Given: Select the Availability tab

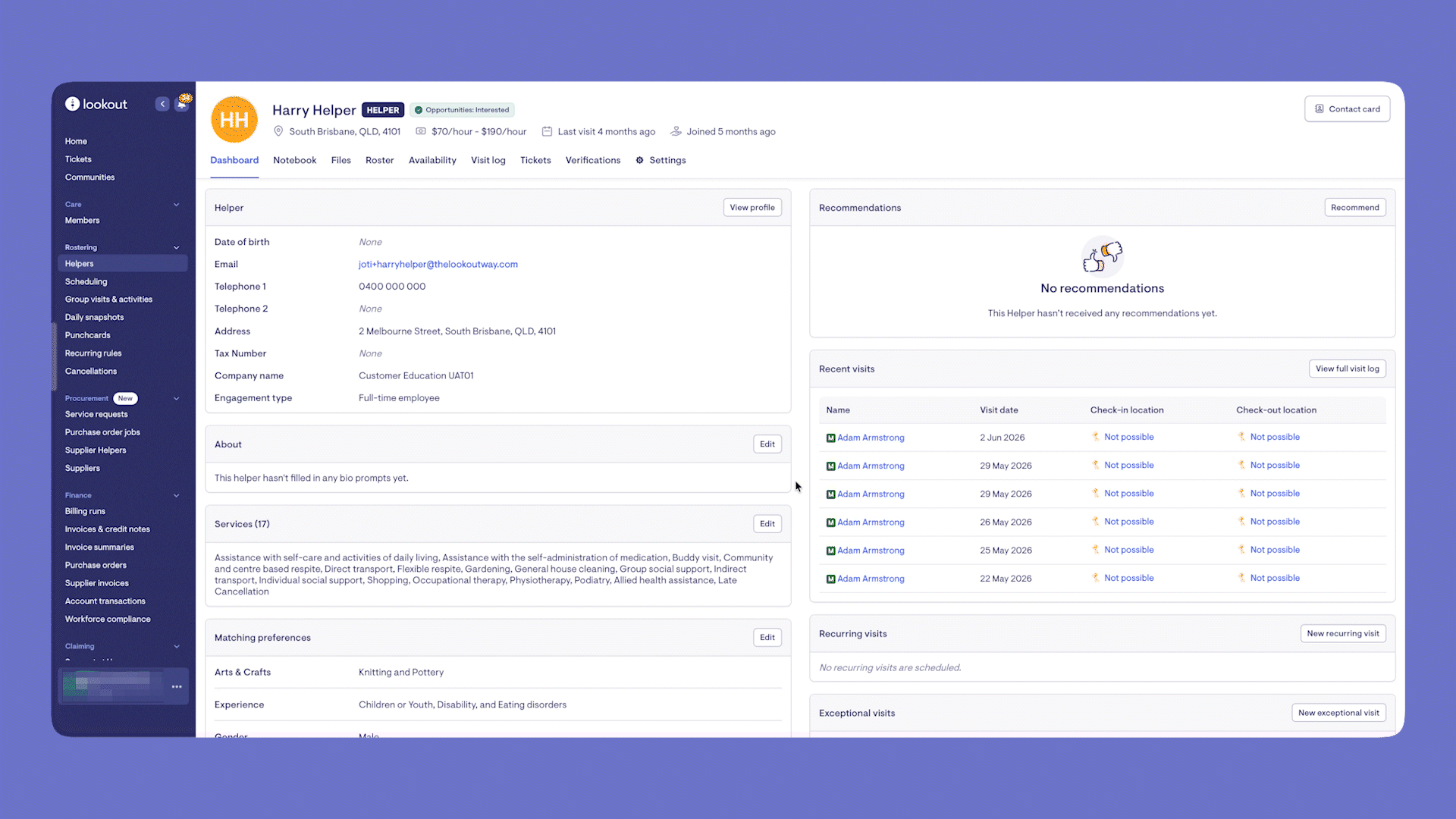Looking at the screenshot, I should tap(432, 160).
